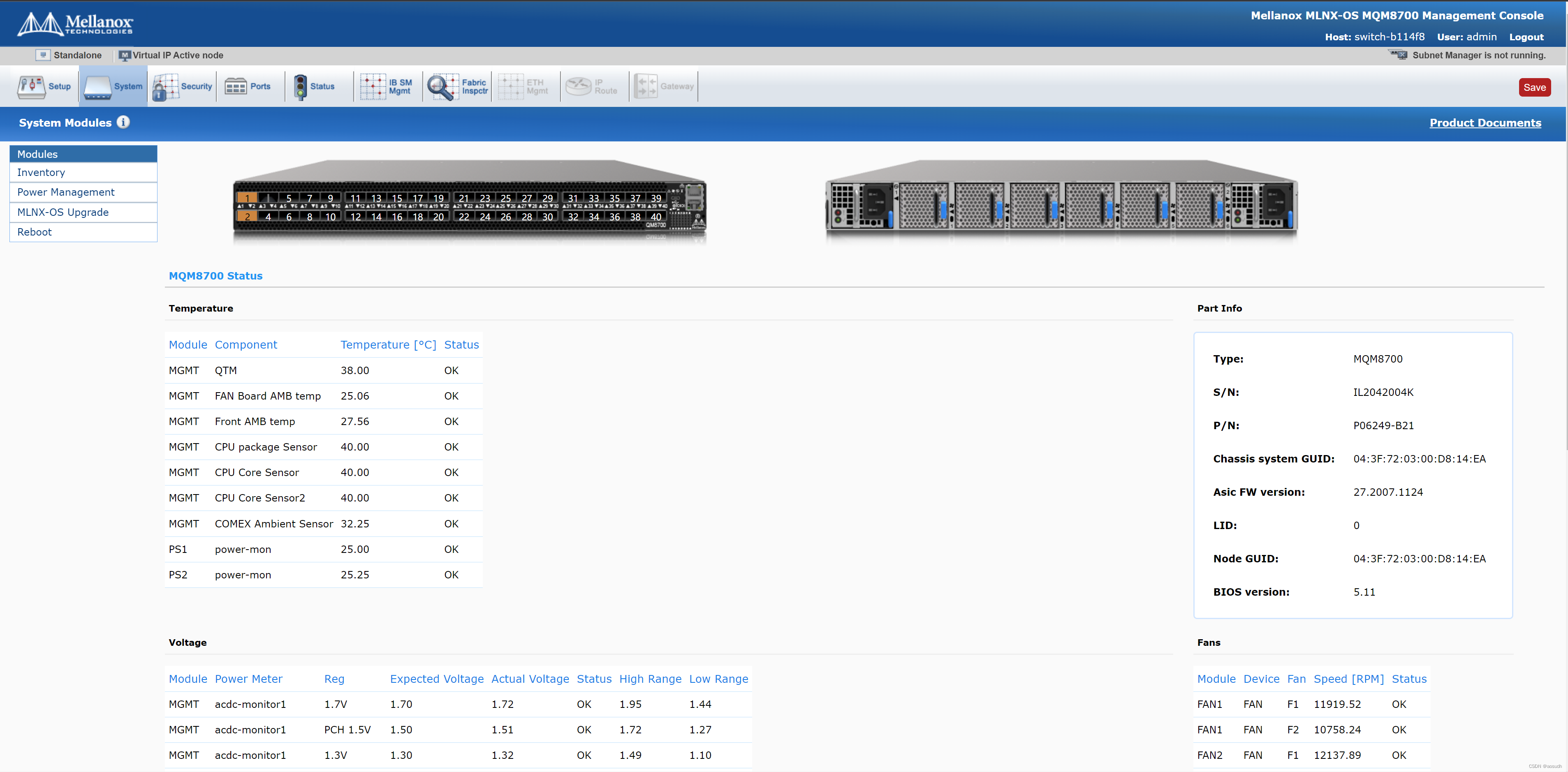Open the Setup toolbar icon
This screenshot has width=1568, height=772.
point(32,86)
